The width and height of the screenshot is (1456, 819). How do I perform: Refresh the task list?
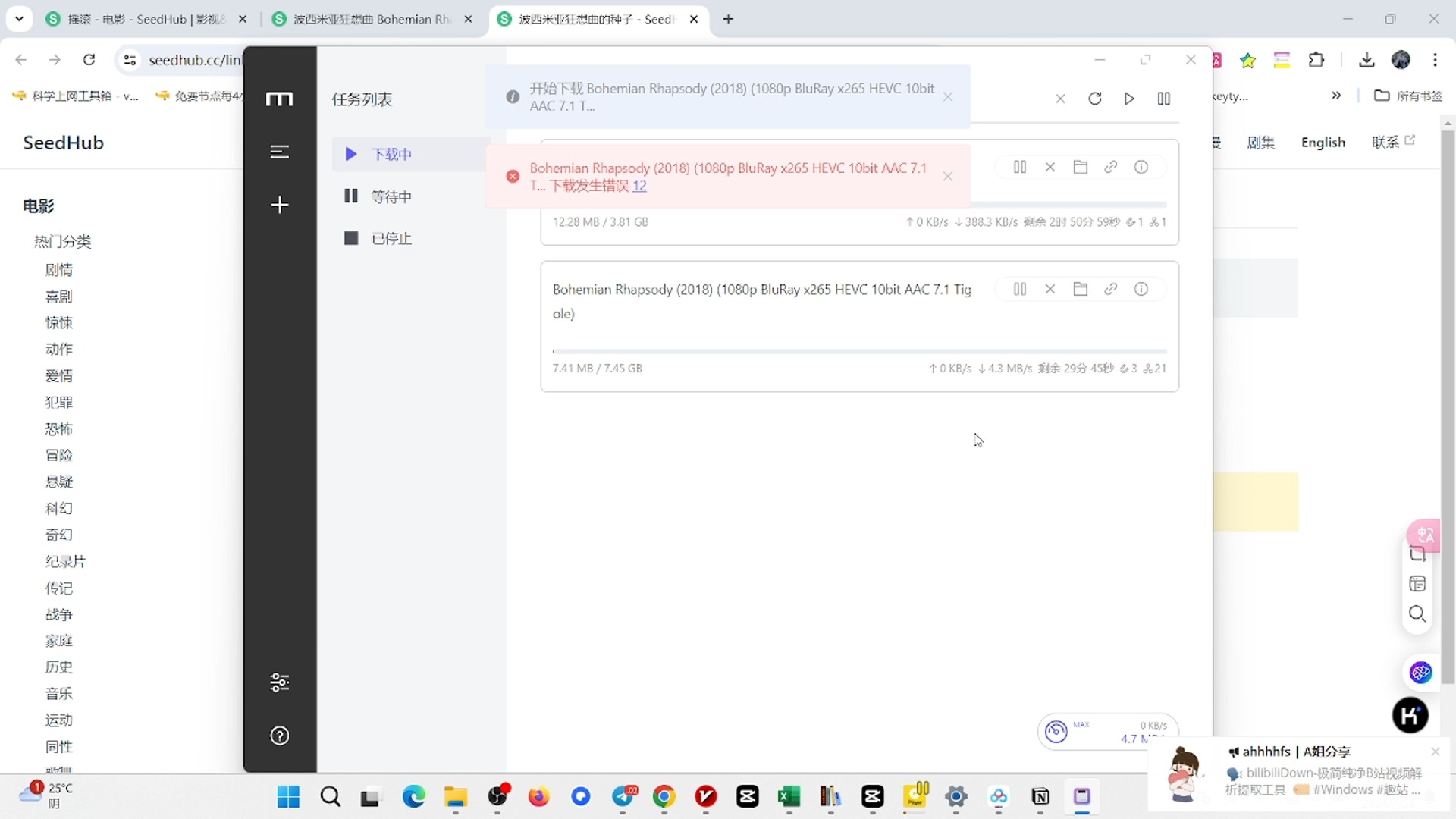point(1095,99)
